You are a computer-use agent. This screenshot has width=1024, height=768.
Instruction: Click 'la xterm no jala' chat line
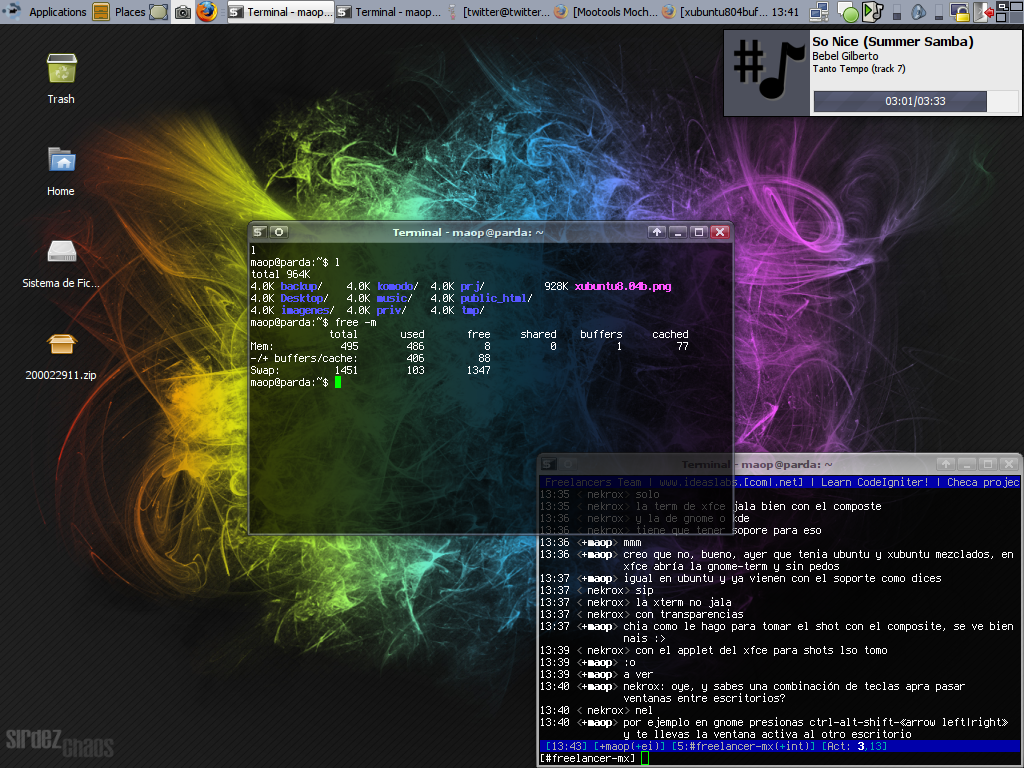coord(635,602)
